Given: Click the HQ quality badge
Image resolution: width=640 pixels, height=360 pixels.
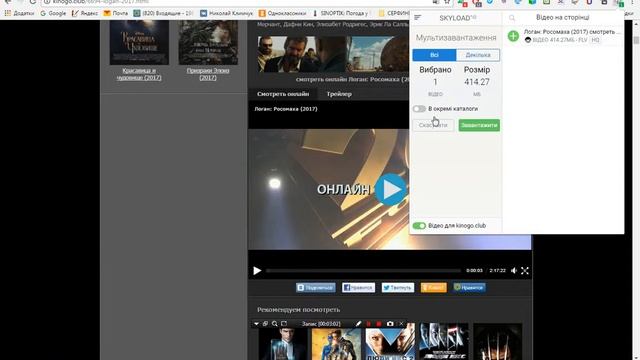Looking at the screenshot, I should click(596, 40).
